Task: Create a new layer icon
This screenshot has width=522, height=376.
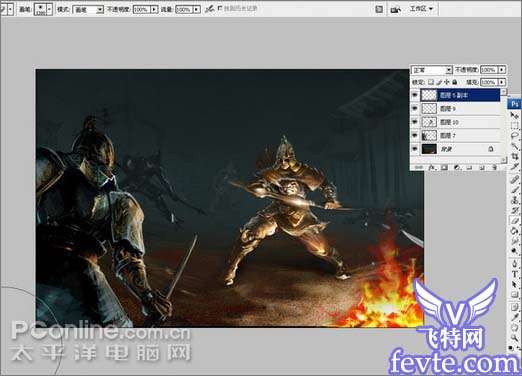Action: point(482,167)
